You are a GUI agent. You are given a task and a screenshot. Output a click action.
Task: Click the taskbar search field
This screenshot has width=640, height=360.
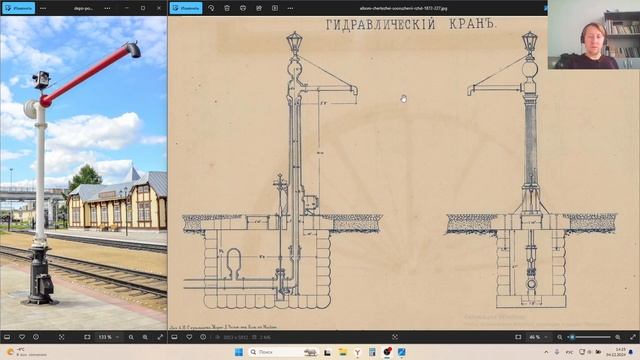[x=283, y=352]
